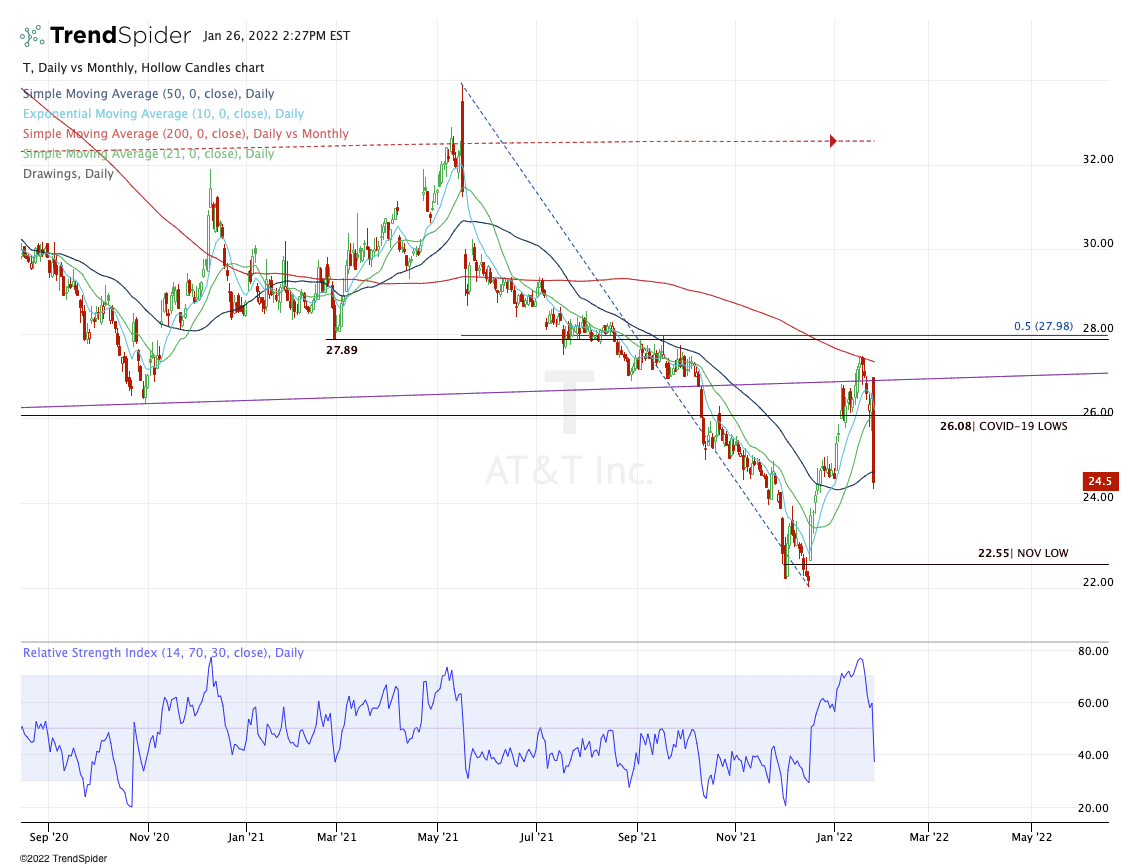Screen dimensions: 1139x868
Task: Click the timestamp Jan 26, 2022 2:27PM EST
Action: pyautogui.click(x=277, y=36)
